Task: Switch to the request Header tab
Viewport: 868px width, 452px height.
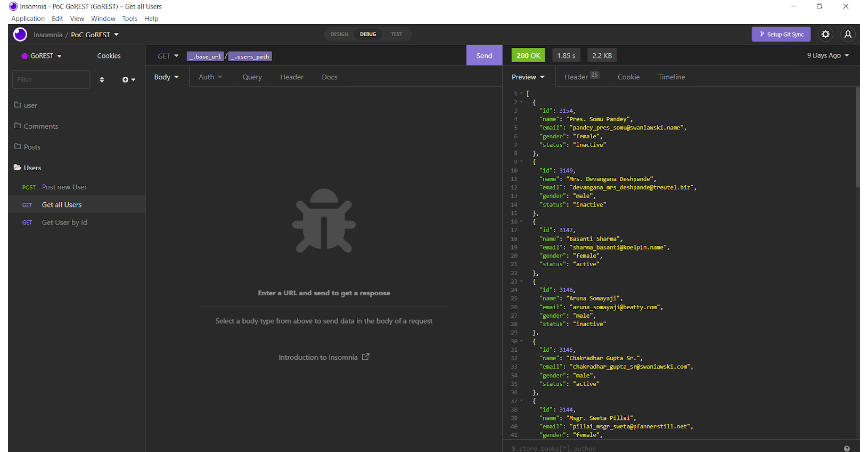Action: coord(292,77)
